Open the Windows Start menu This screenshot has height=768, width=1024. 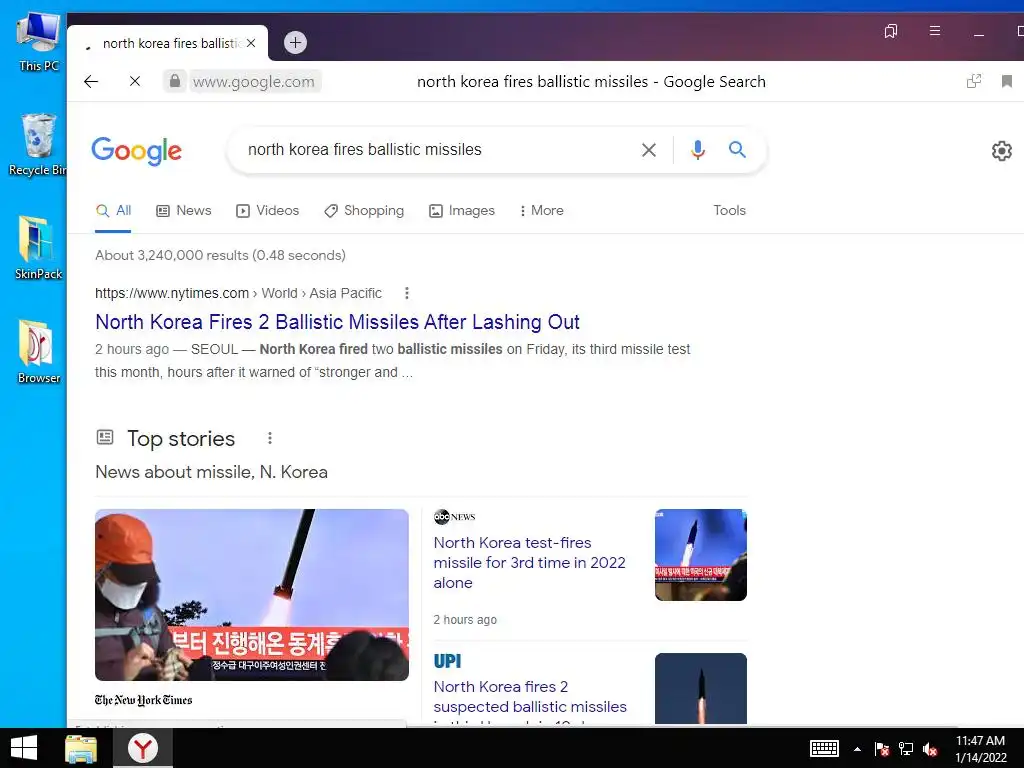tap(24, 748)
